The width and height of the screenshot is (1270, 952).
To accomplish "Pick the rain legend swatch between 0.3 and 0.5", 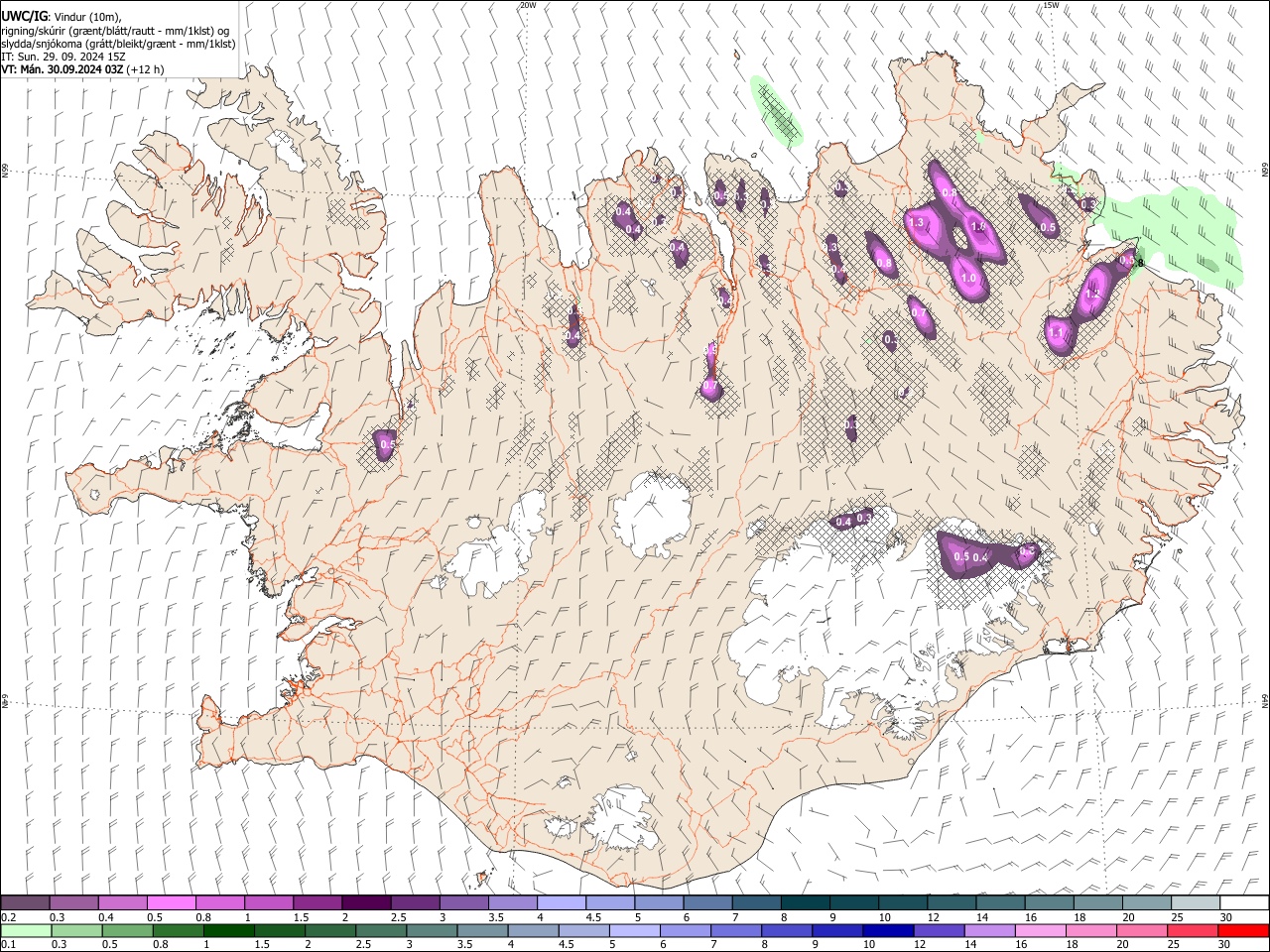I will pos(76,930).
